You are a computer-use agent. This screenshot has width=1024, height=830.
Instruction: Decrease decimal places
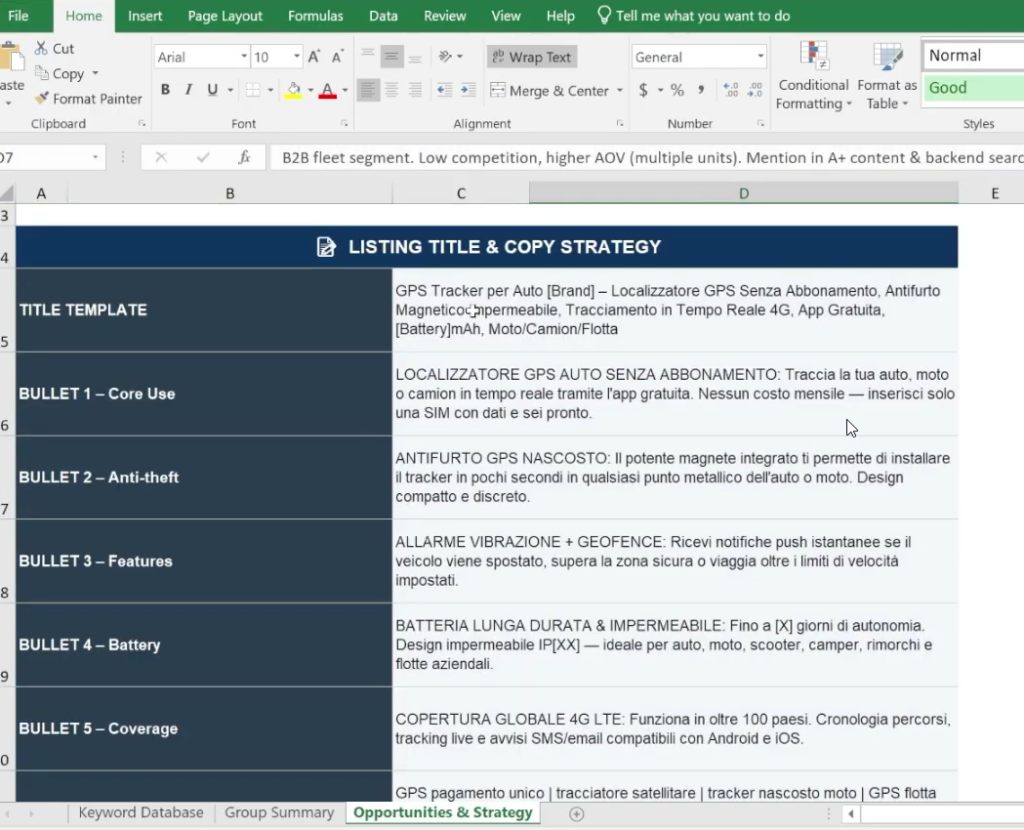[755, 90]
